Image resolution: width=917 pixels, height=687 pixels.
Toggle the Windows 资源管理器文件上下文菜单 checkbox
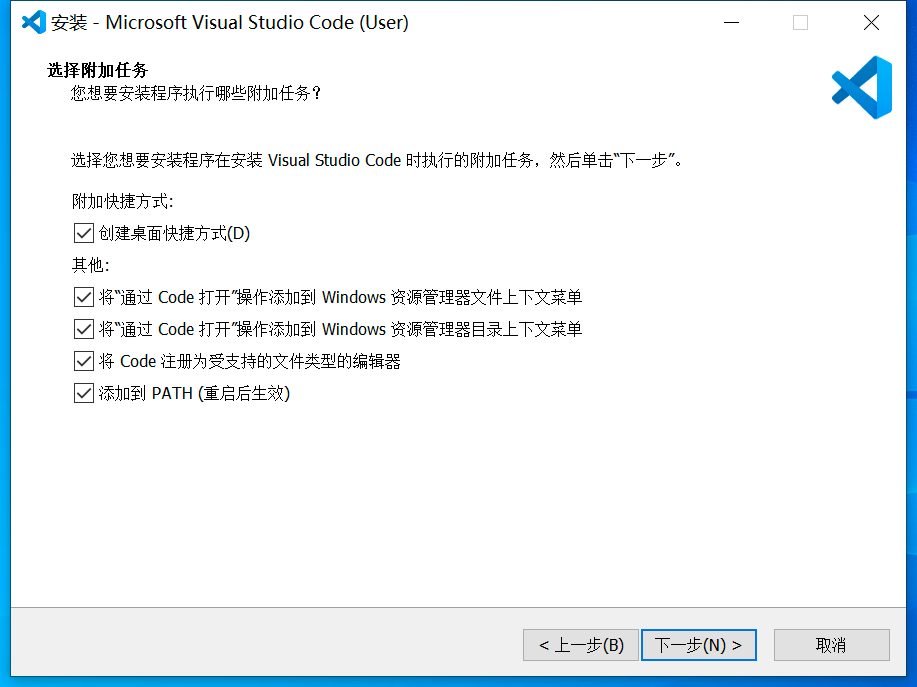pos(84,297)
